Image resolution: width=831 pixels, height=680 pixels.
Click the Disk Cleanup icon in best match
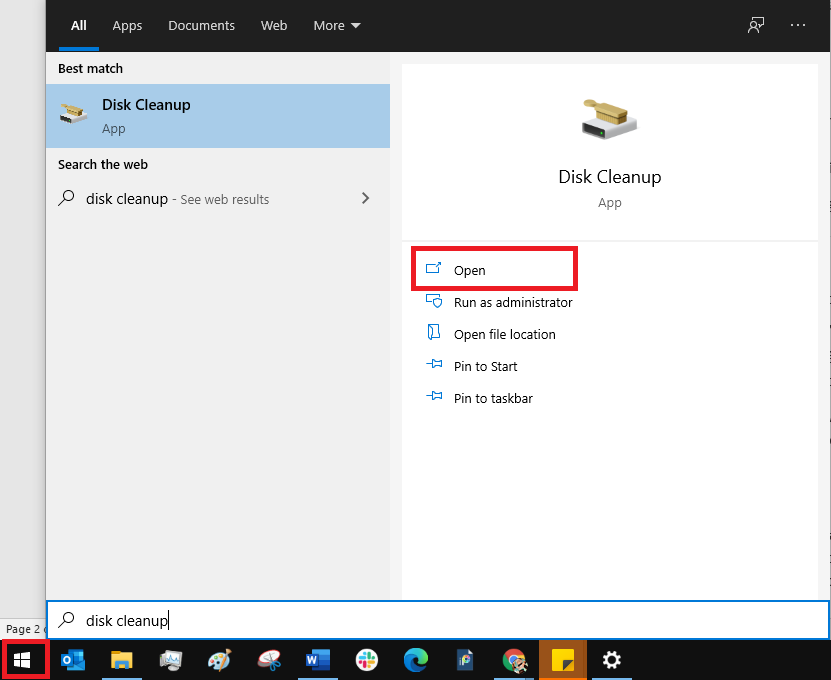(x=73, y=113)
